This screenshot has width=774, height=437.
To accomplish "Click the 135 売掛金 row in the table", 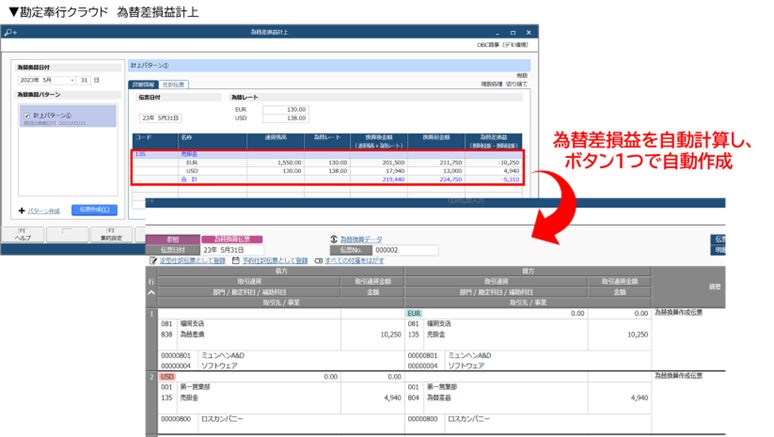I will pyautogui.click(x=327, y=154).
